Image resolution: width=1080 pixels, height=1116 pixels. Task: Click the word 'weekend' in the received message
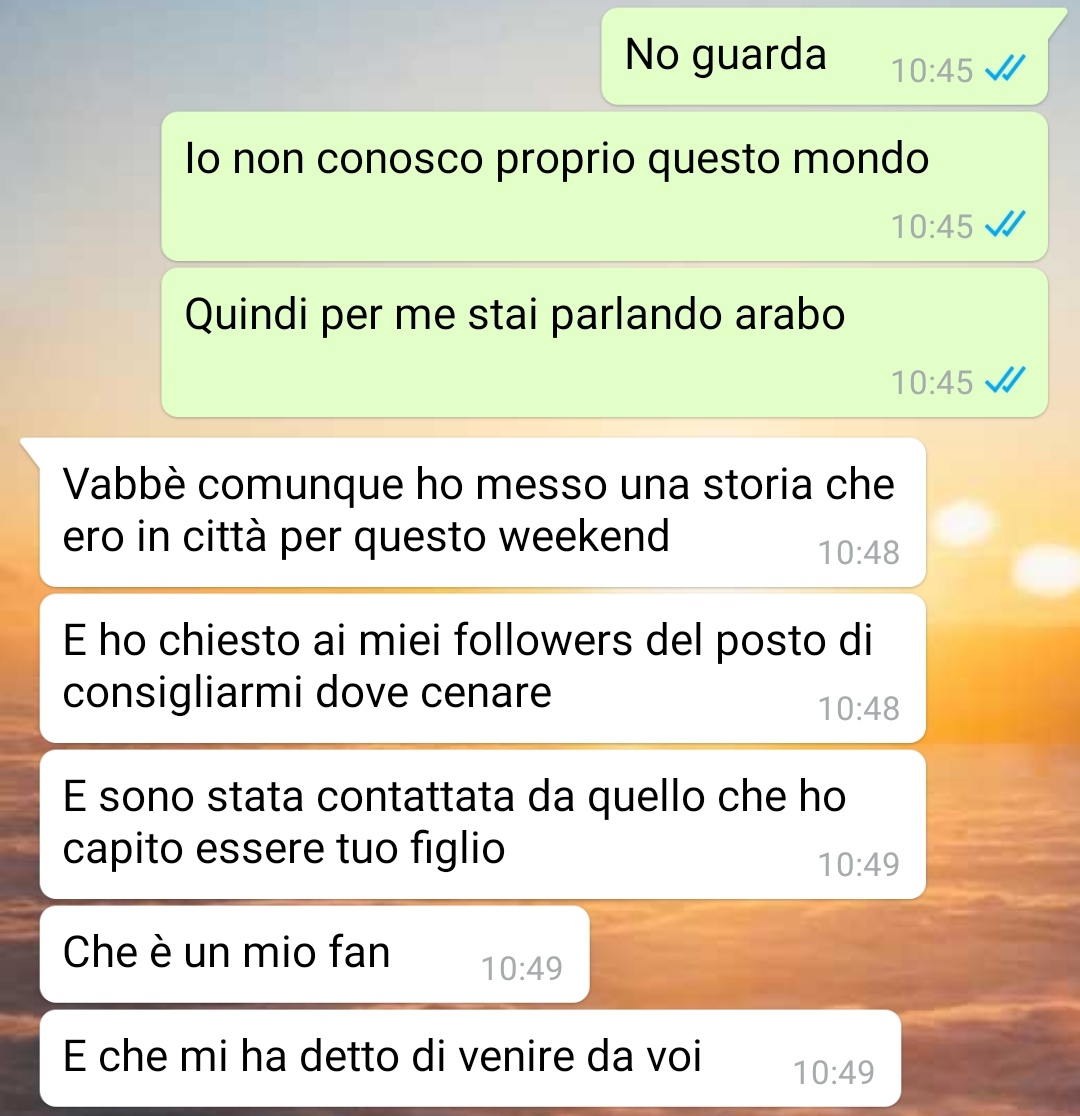(x=584, y=535)
